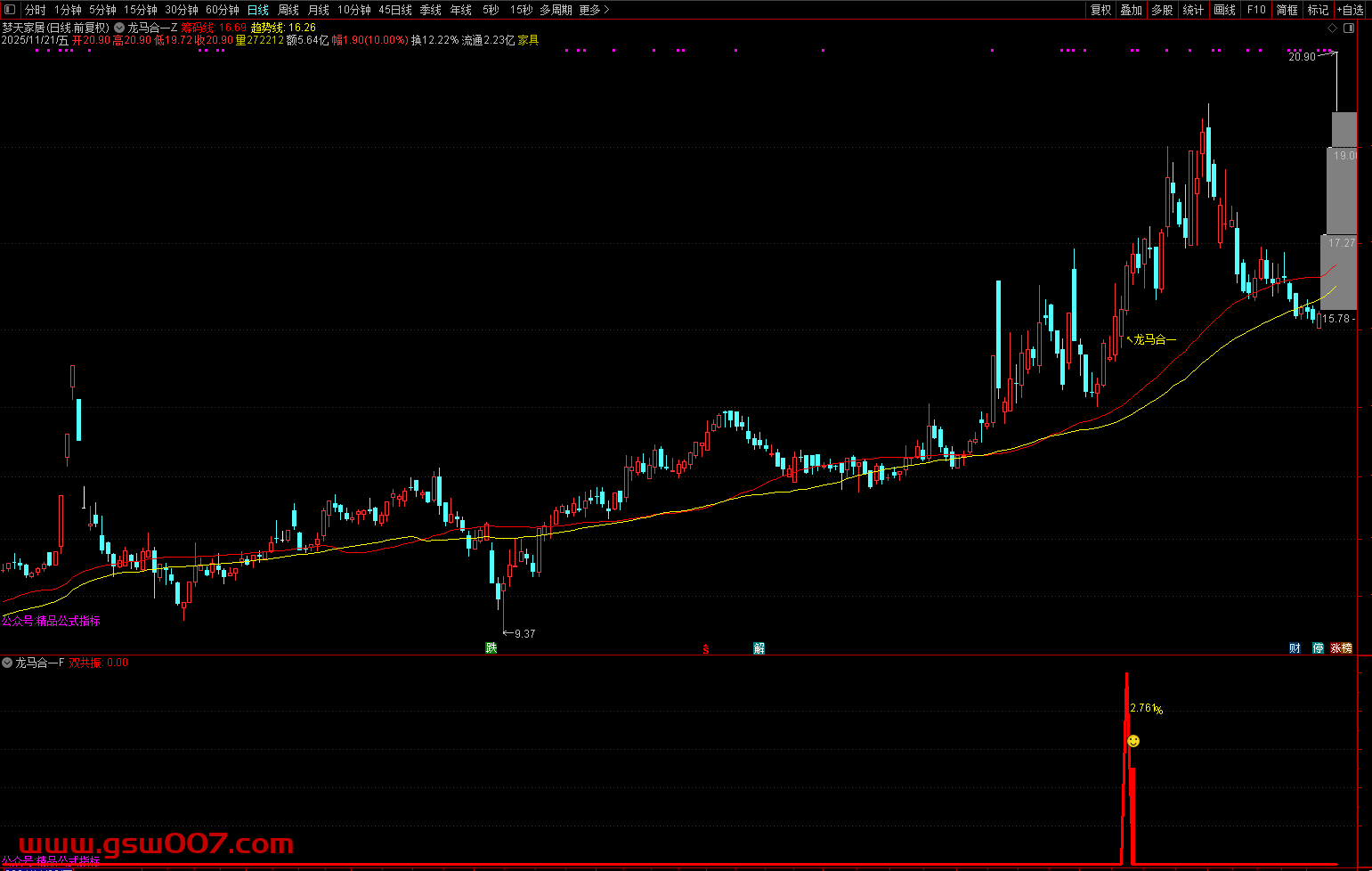The width and height of the screenshot is (1372, 871).
Task: Click the +自选 add to watchlist button
Action: pos(1350,10)
